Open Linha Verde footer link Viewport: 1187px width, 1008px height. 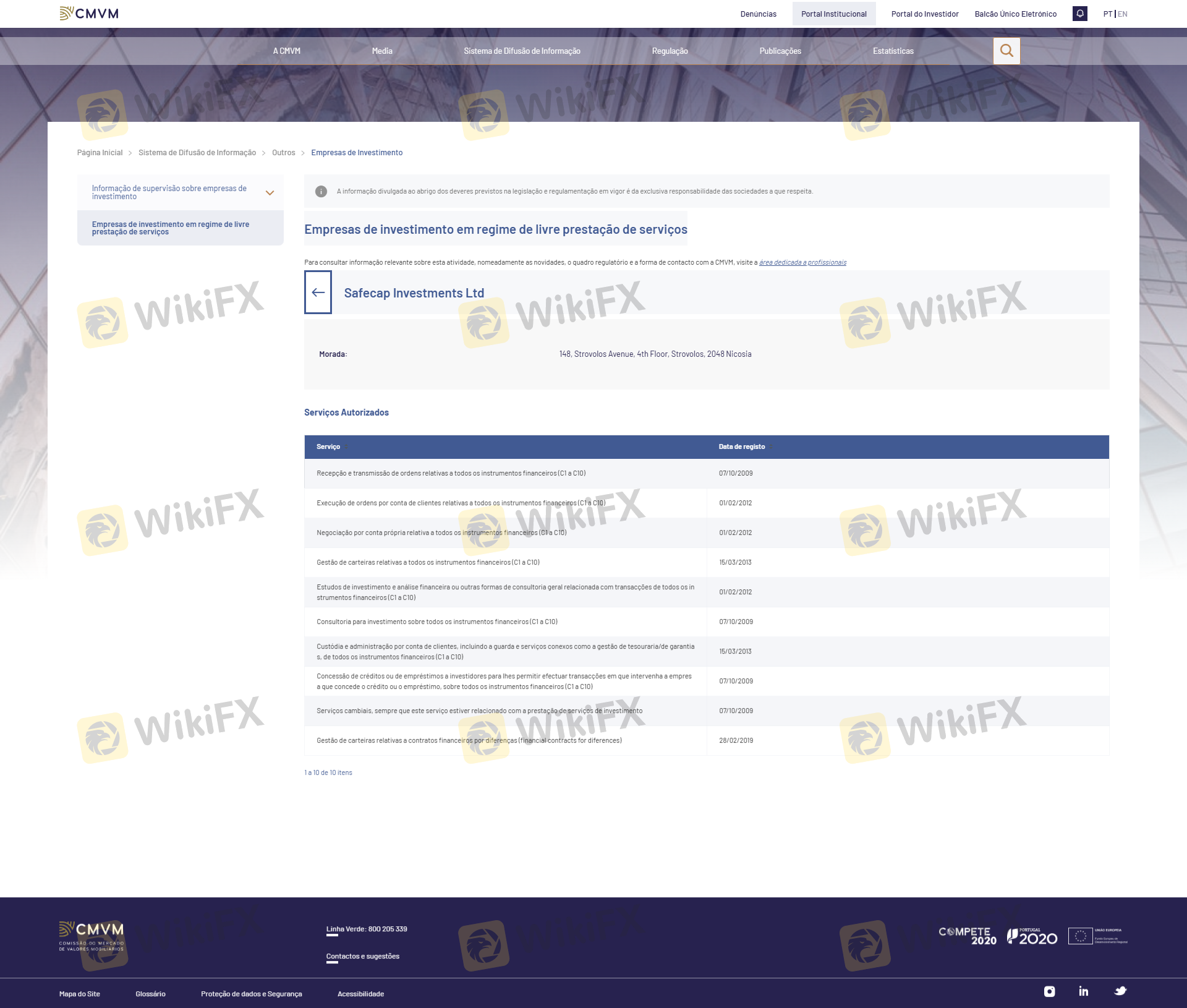[367, 929]
